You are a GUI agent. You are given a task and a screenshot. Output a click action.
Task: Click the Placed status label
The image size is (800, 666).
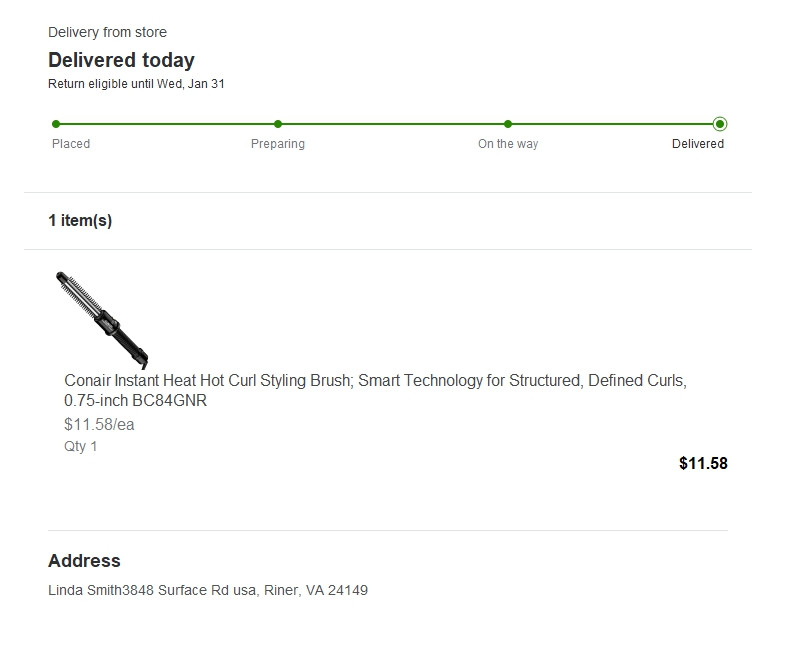coord(71,144)
